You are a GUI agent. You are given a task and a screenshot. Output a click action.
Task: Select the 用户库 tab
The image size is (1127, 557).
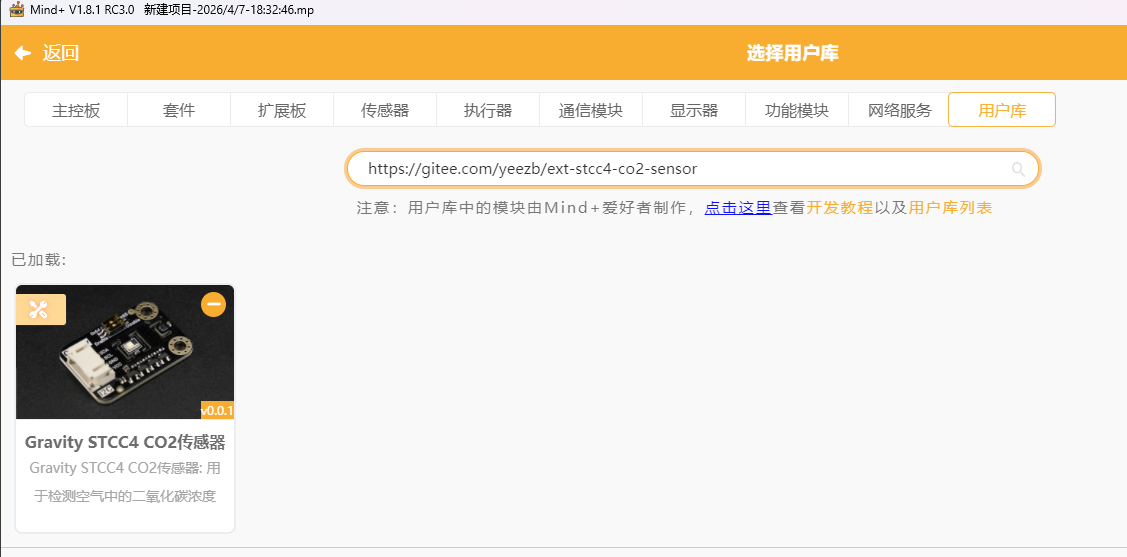click(x=1001, y=110)
